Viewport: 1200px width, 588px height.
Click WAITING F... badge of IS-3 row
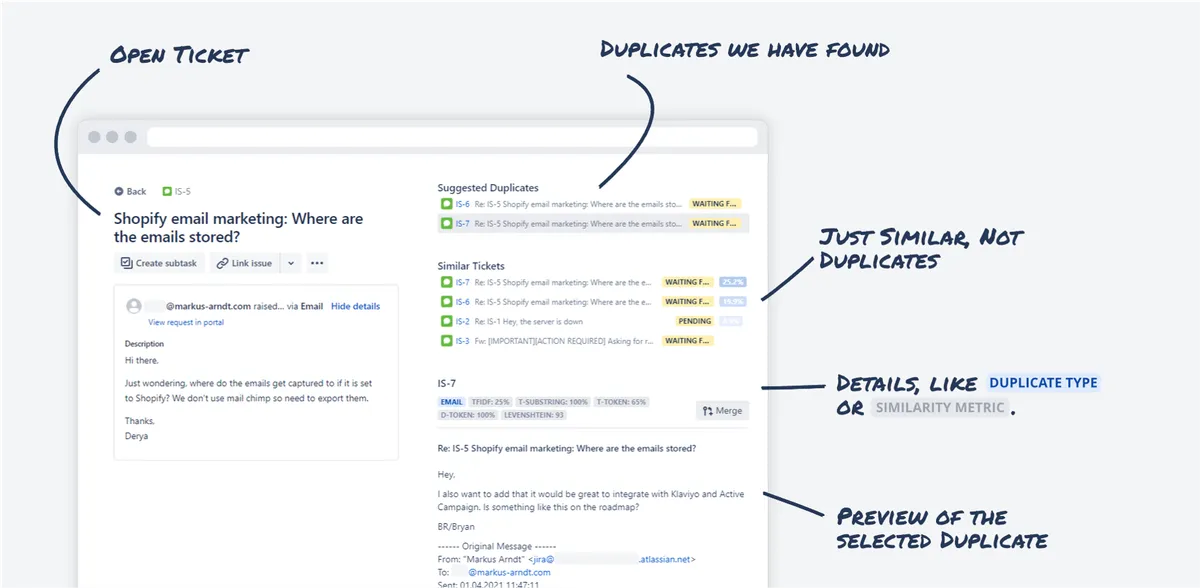(x=688, y=340)
